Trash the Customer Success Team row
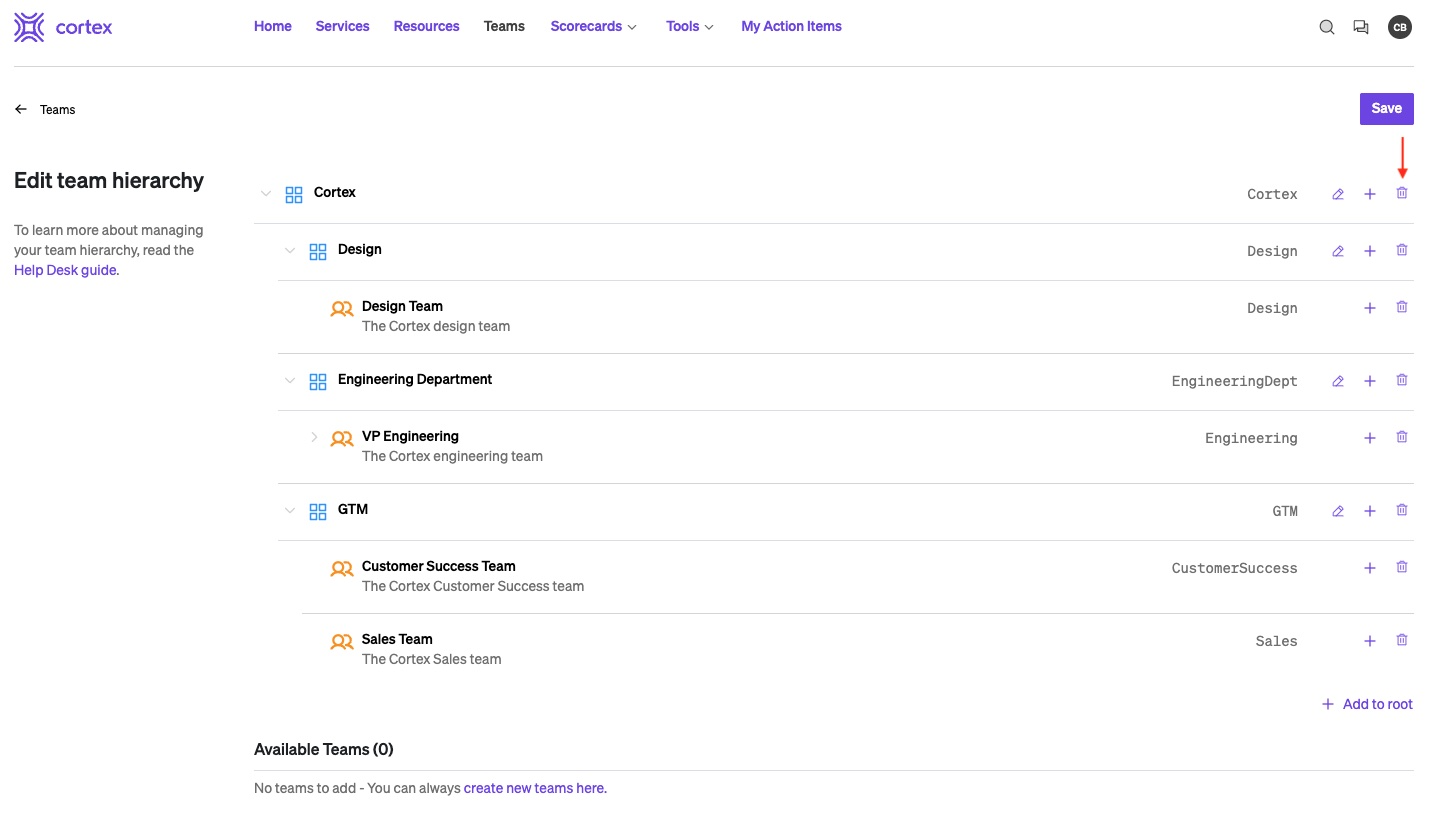The height and width of the screenshot is (826, 1437). (x=1402, y=567)
